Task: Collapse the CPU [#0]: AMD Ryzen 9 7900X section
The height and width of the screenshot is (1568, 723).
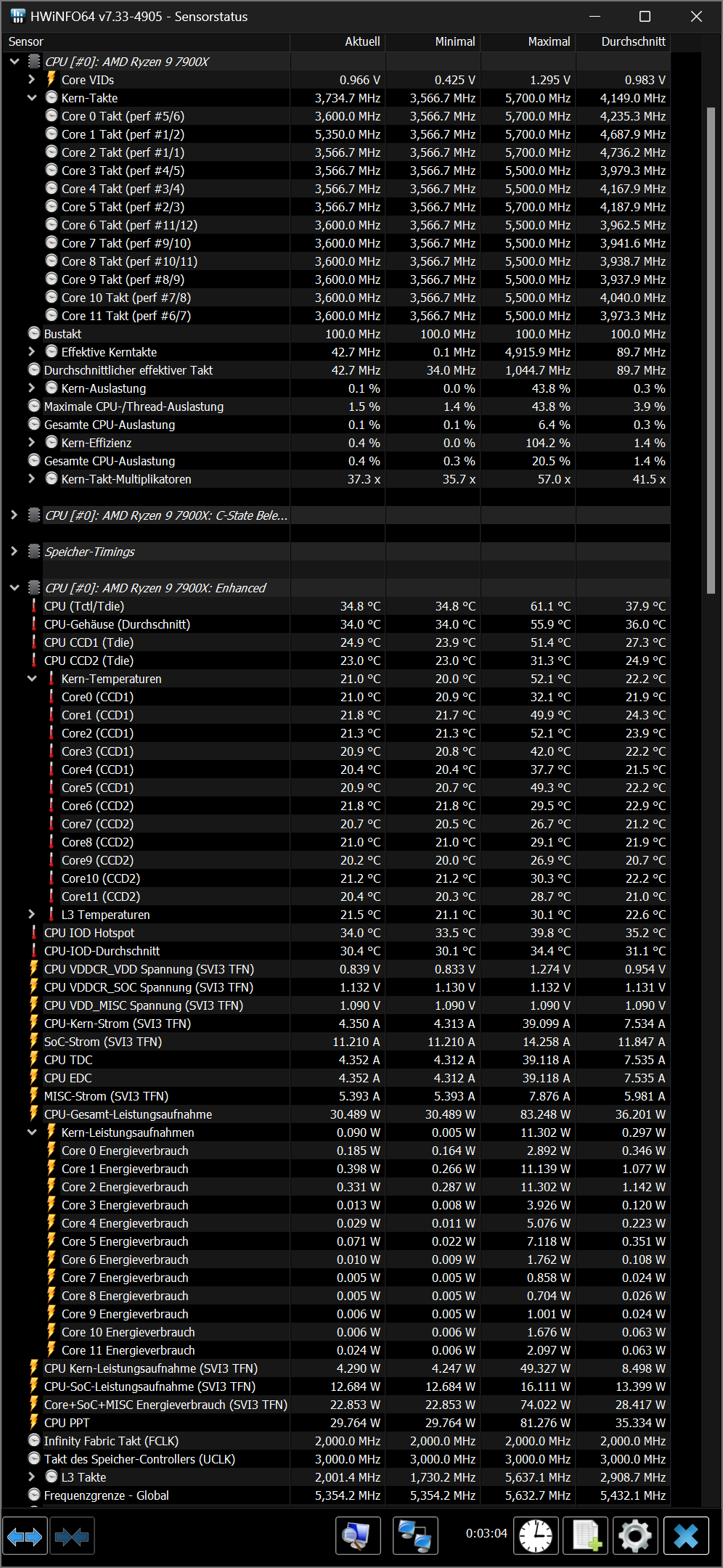Action: coord(15,62)
